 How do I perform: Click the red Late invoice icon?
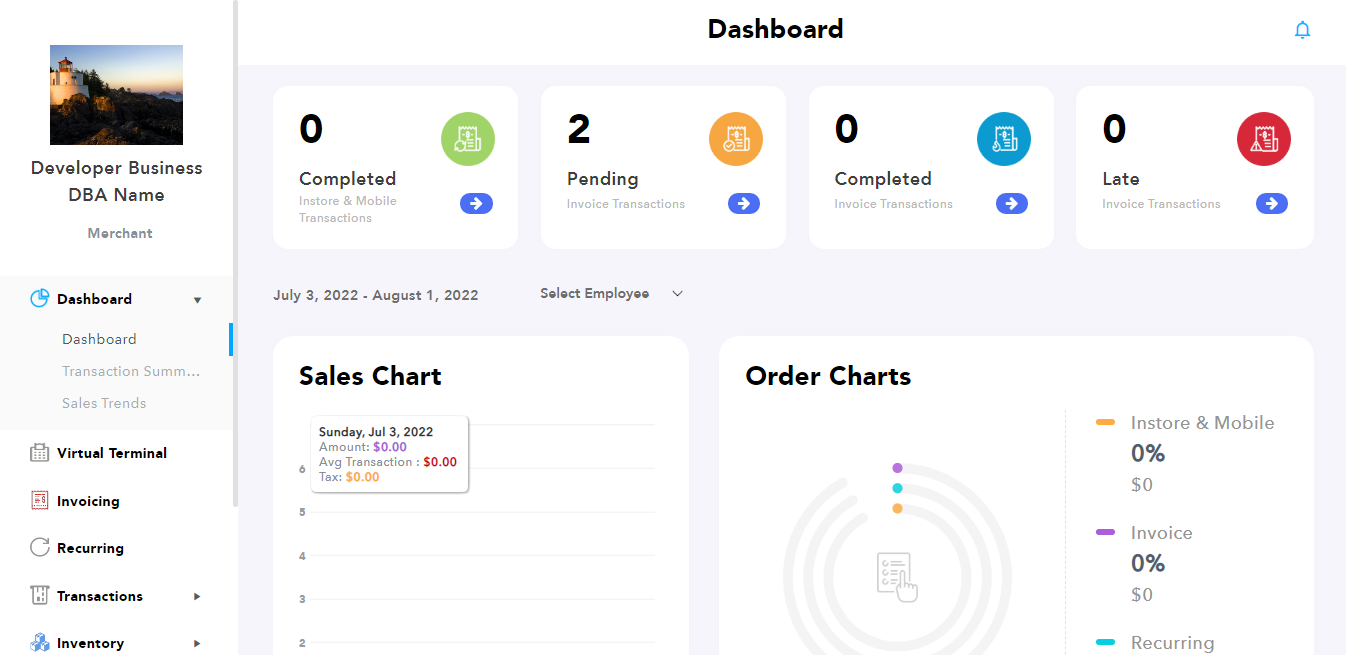point(1264,139)
